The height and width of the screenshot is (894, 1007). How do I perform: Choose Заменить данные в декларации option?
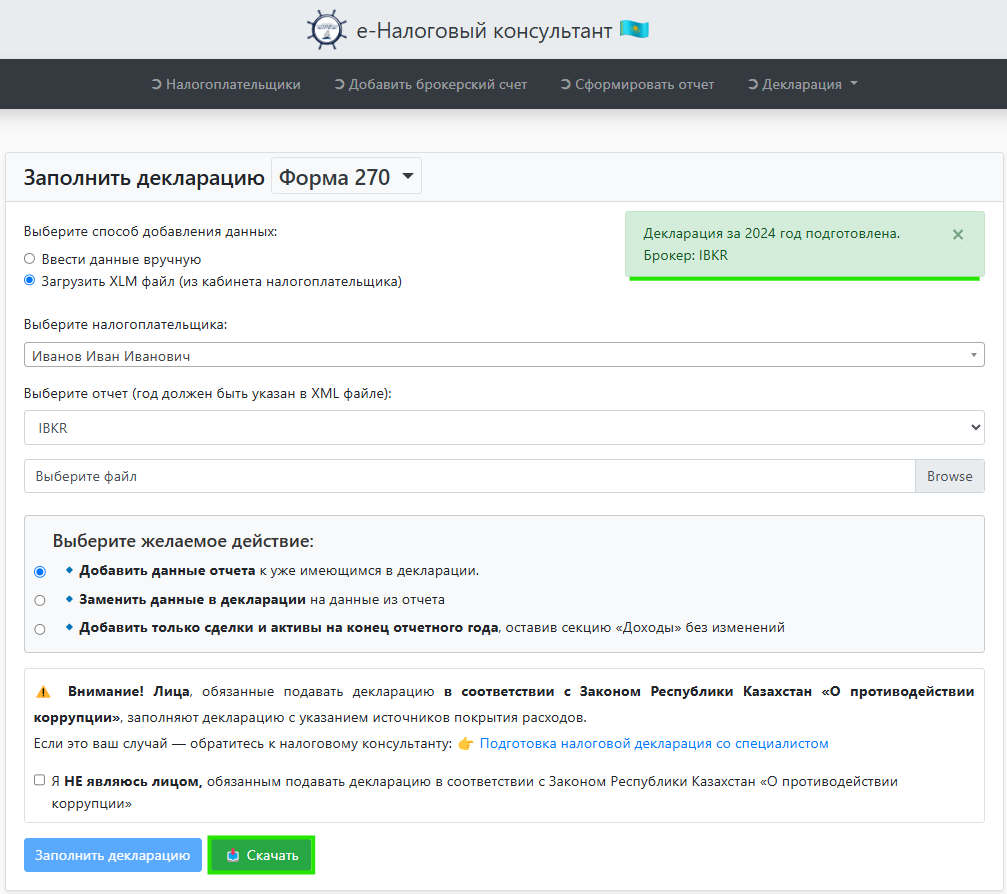coord(40,600)
